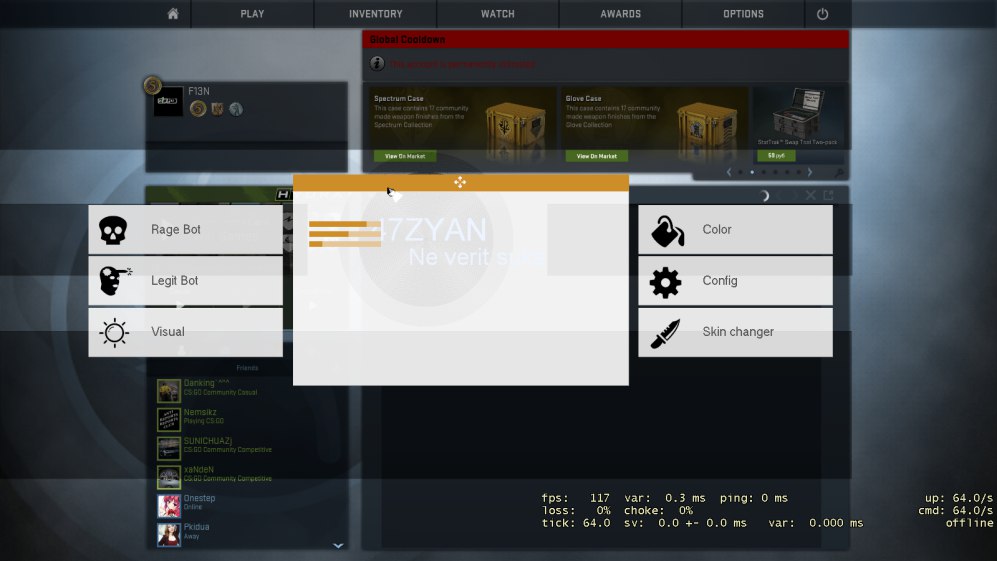View Glove Case on market
Image resolution: width=997 pixels, height=561 pixels.
pos(596,156)
